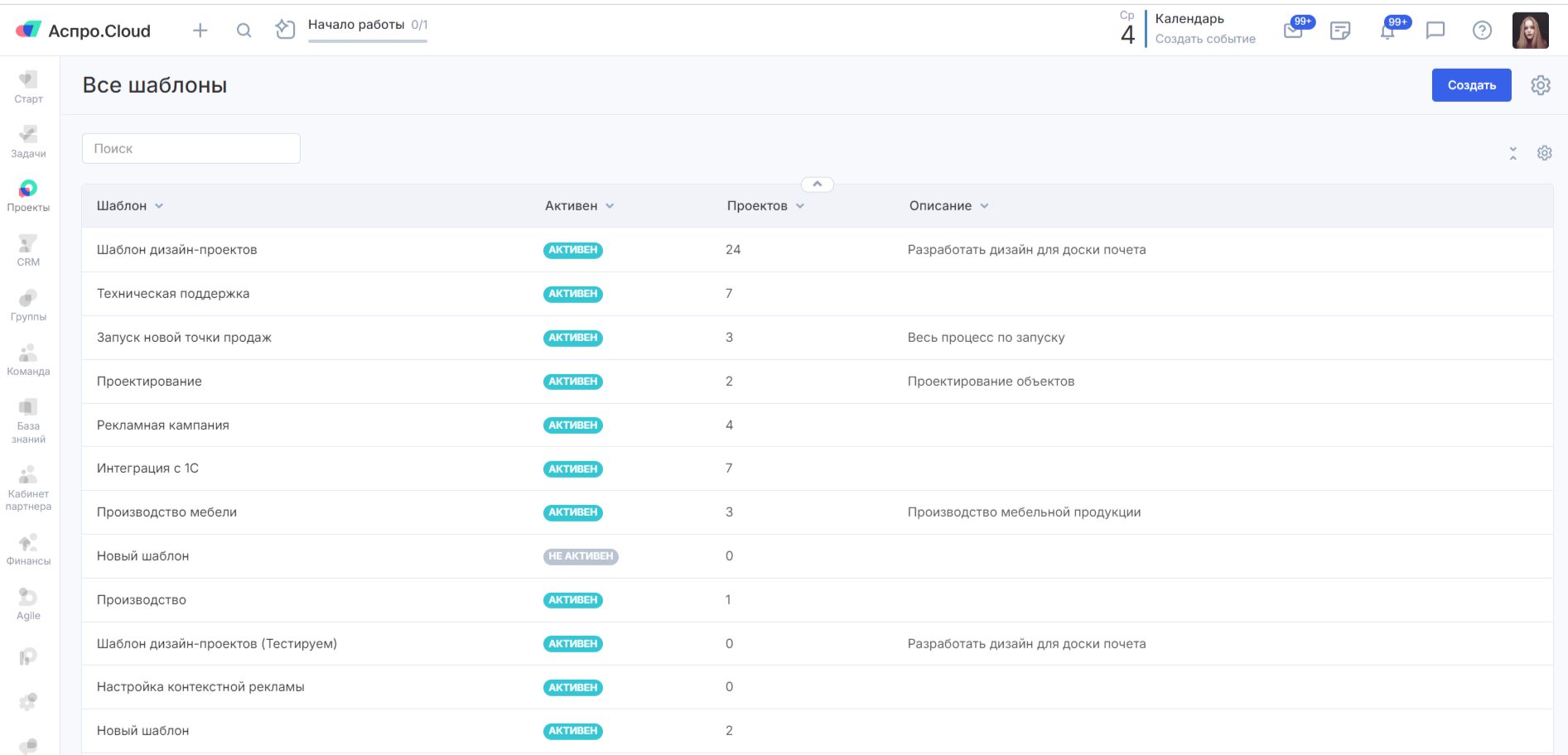Click the plus icon in the top bar
1568x755 pixels.
tap(200, 31)
